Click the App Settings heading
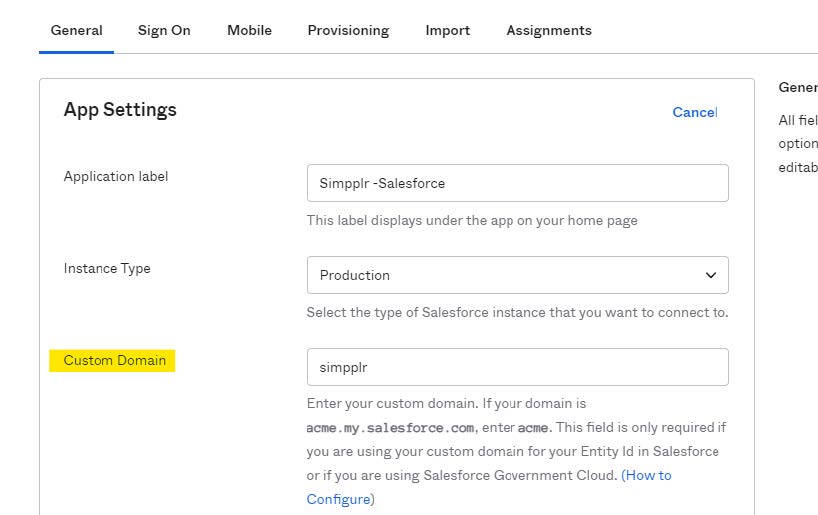Viewport: 818px width, 515px height. (x=120, y=110)
